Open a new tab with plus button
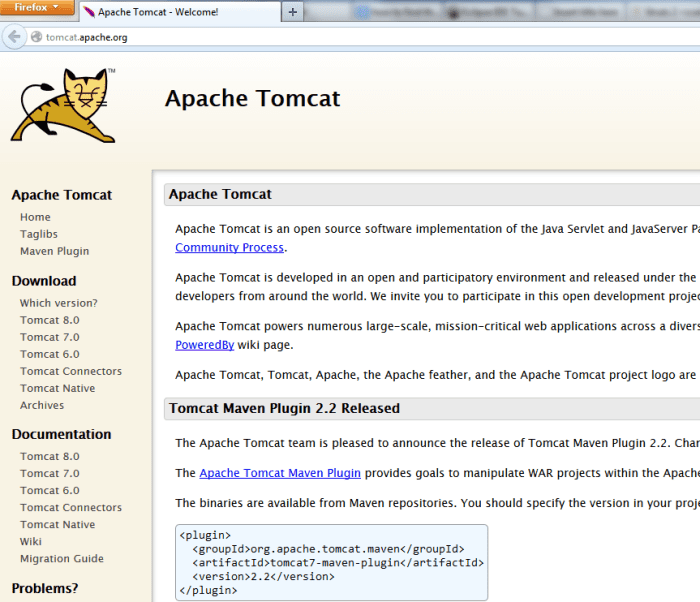This screenshot has width=700, height=602. [292, 12]
